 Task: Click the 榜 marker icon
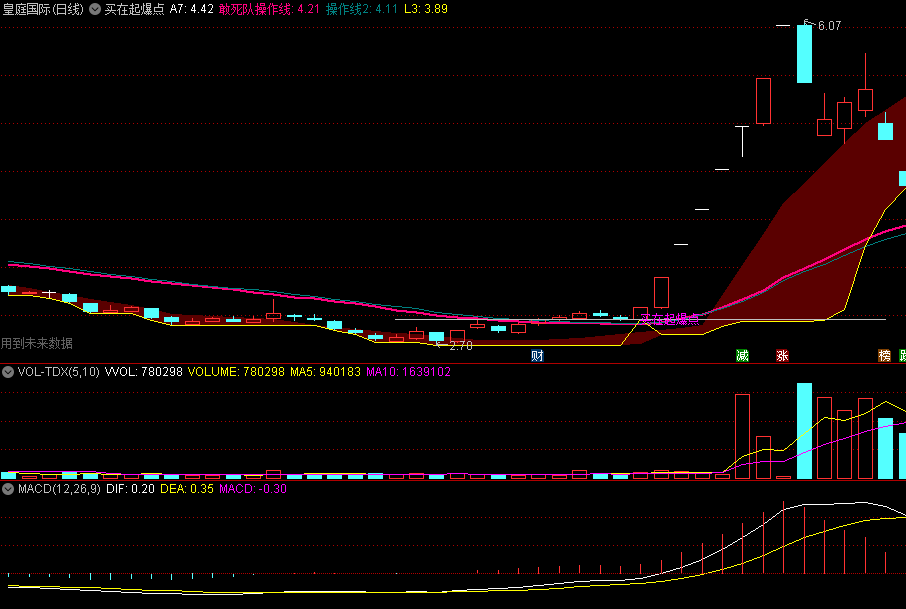coord(885,355)
